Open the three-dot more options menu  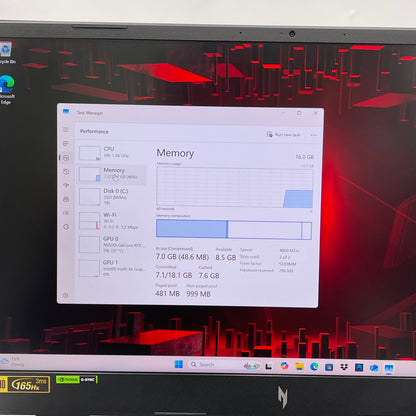tap(314, 135)
